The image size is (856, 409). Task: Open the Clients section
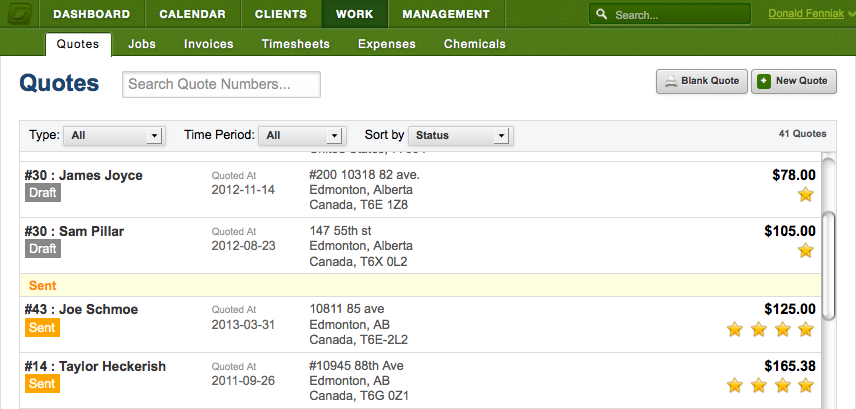tap(281, 14)
